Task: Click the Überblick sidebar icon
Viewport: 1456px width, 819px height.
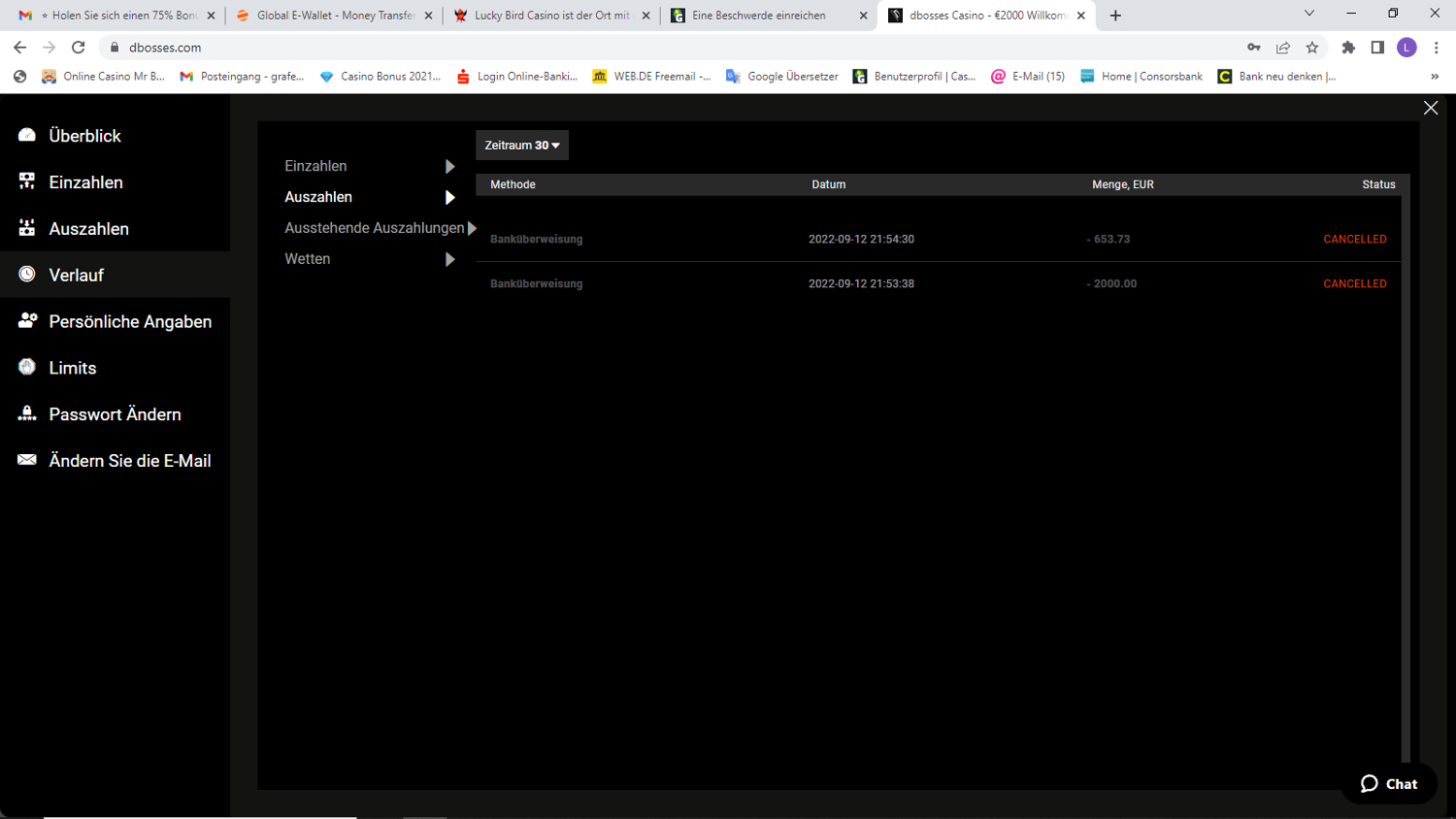Action: (x=27, y=136)
